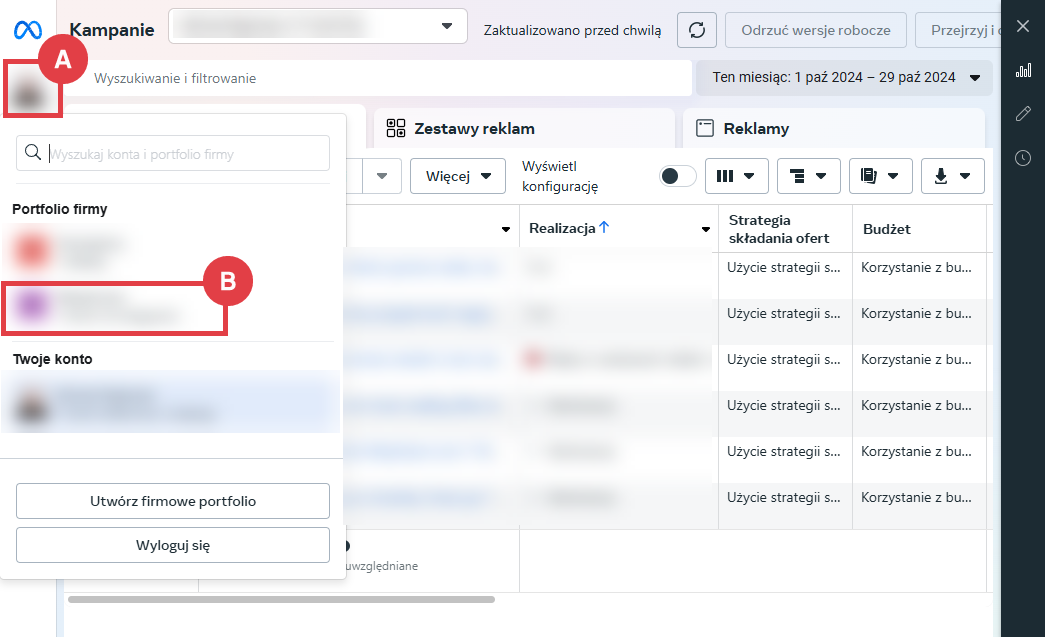Open the clock history icon in right sidebar

[1022, 158]
